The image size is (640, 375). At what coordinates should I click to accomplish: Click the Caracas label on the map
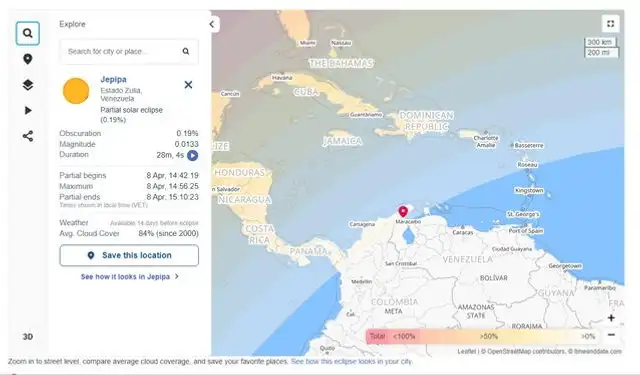tap(462, 232)
